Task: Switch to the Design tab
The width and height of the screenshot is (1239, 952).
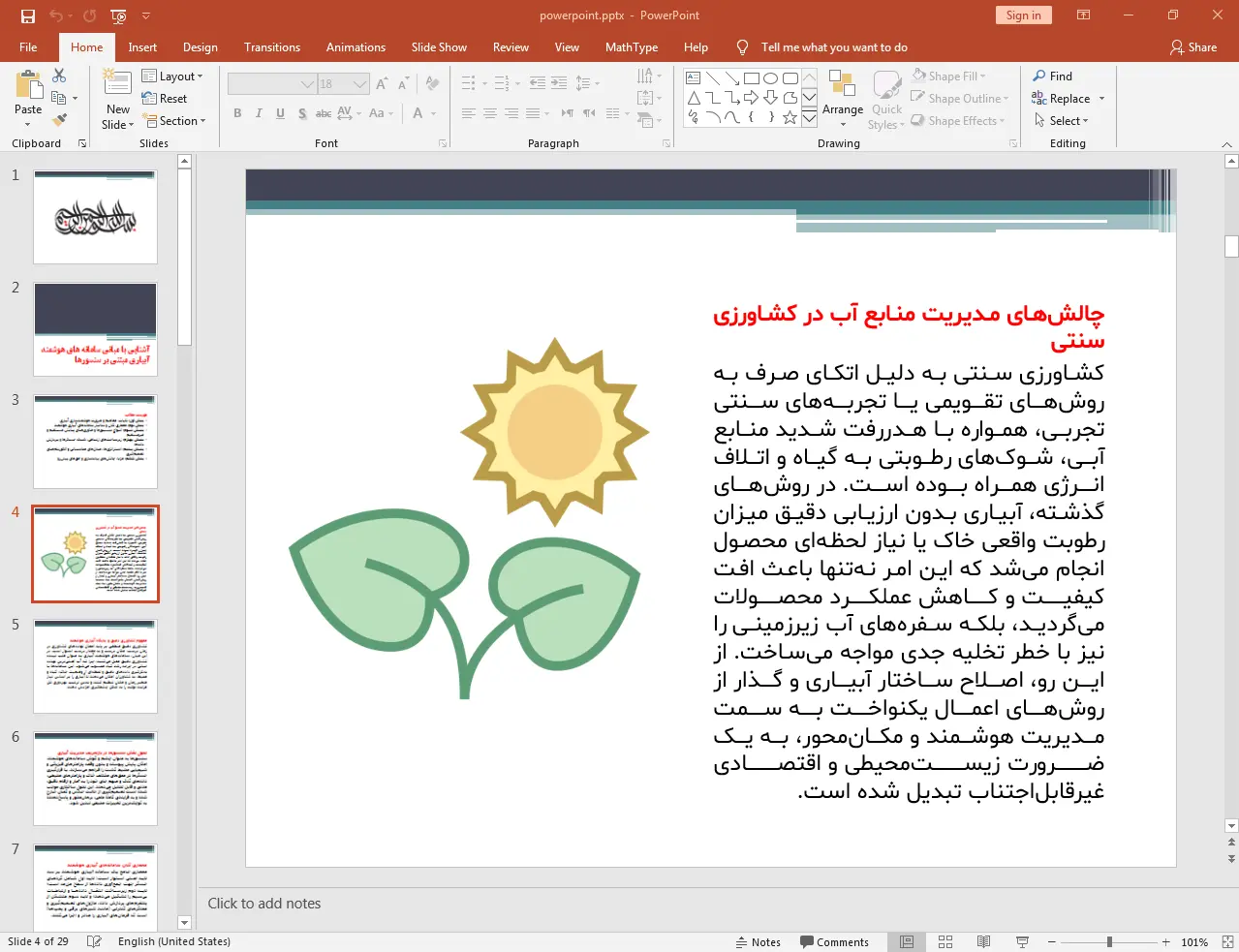Action: (201, 46)
